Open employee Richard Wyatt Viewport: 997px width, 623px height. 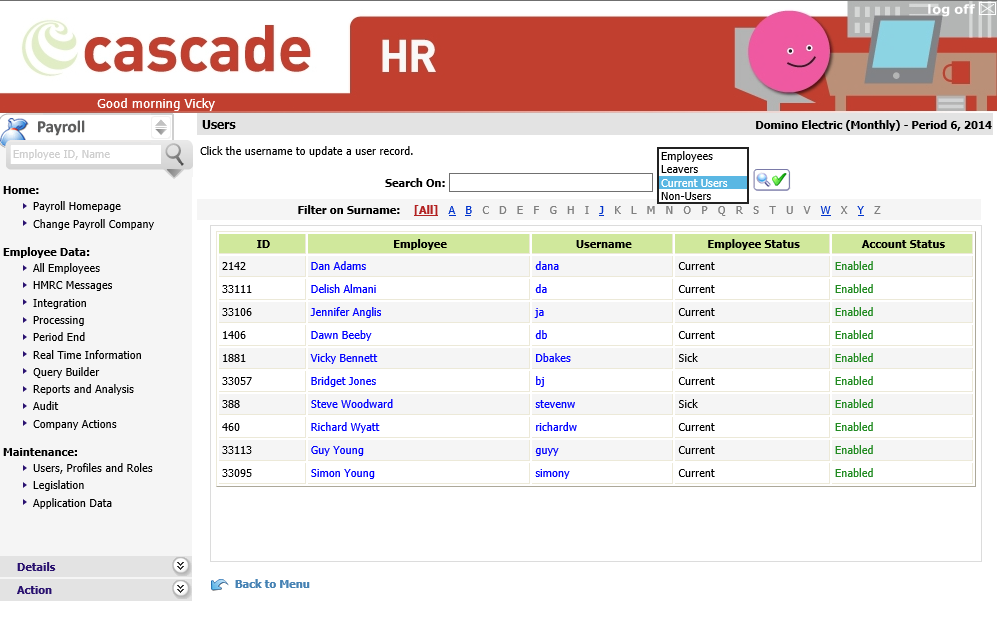click(345, 427)
